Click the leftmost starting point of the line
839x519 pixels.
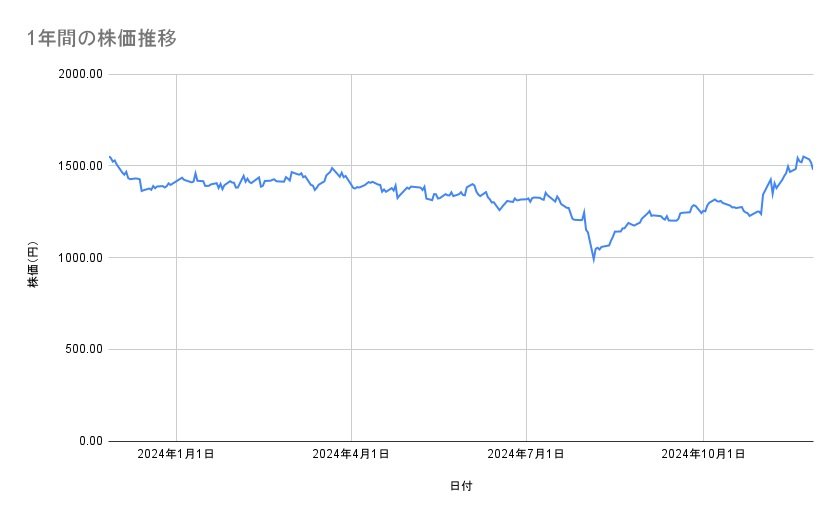pyautogui.click(x=109, y=156)
